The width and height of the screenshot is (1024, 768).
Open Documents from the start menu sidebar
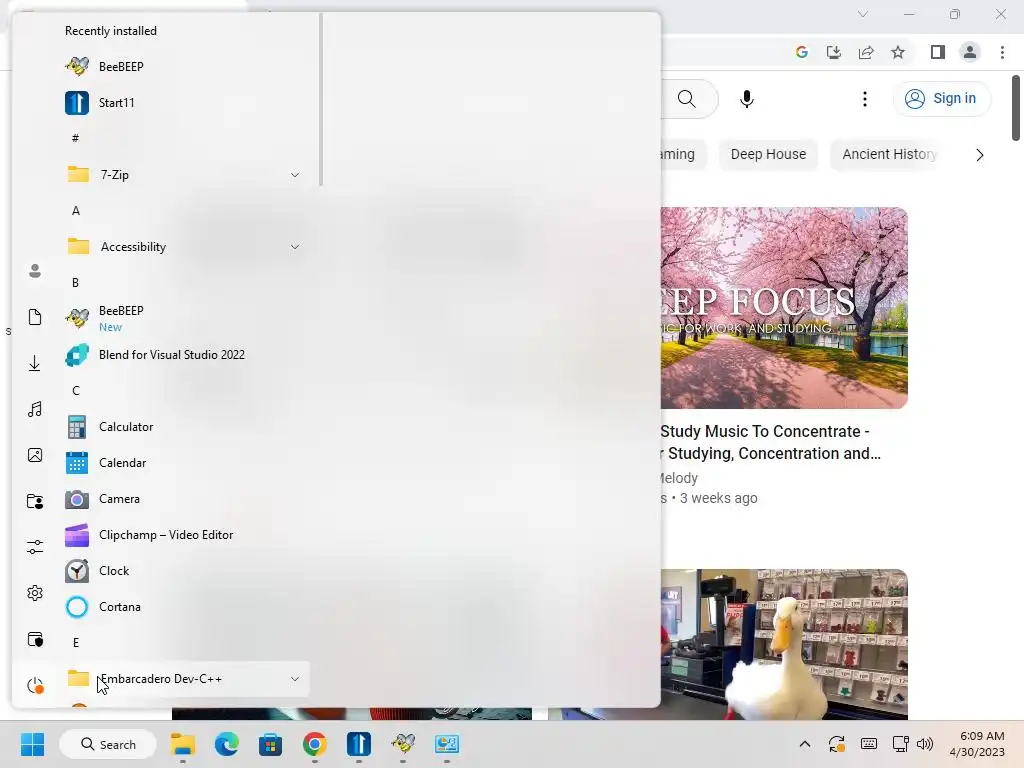35,317
